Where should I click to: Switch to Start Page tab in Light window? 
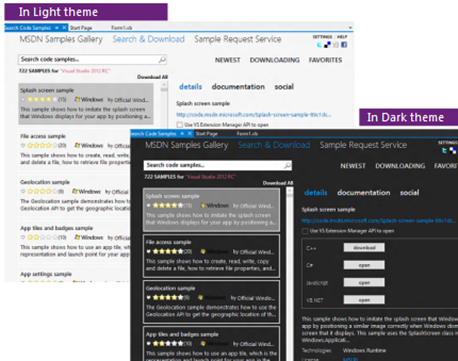tap(81, 28)
